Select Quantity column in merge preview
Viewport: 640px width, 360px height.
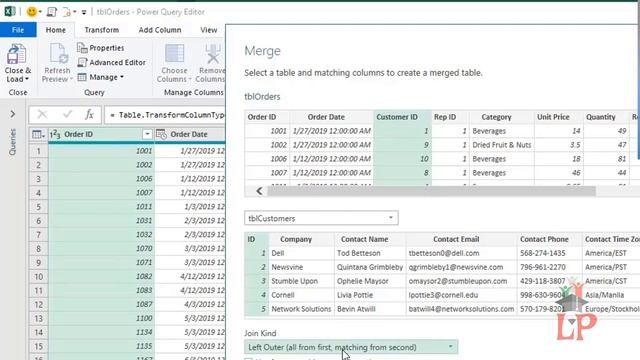point(606,117)
